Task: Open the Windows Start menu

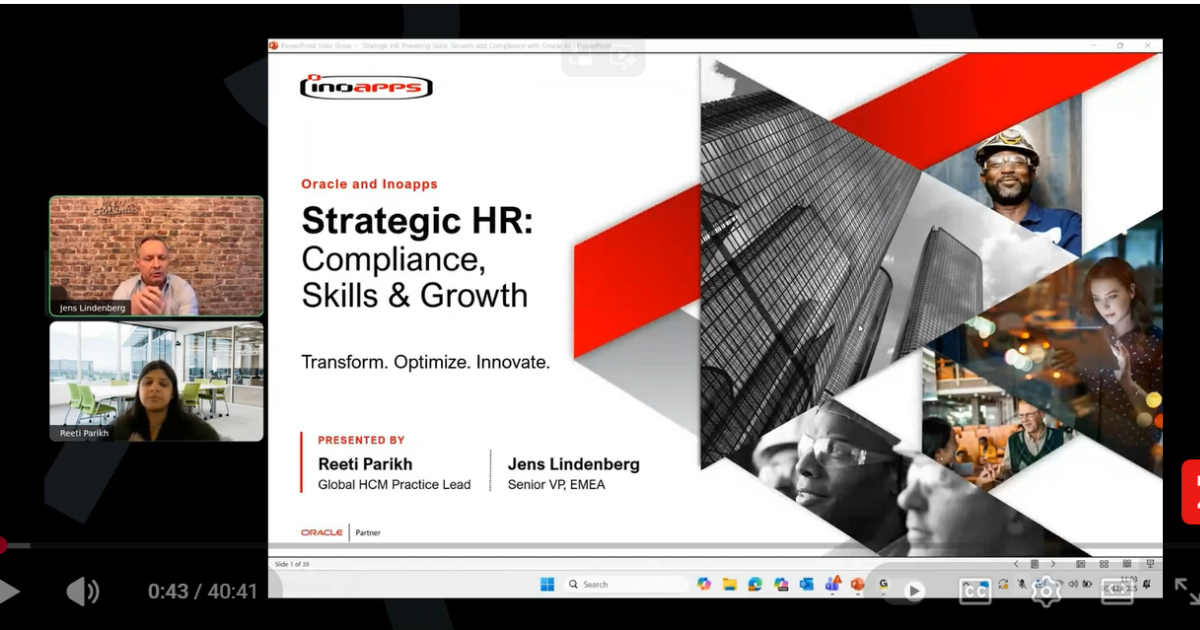Action: click(547, 584)
